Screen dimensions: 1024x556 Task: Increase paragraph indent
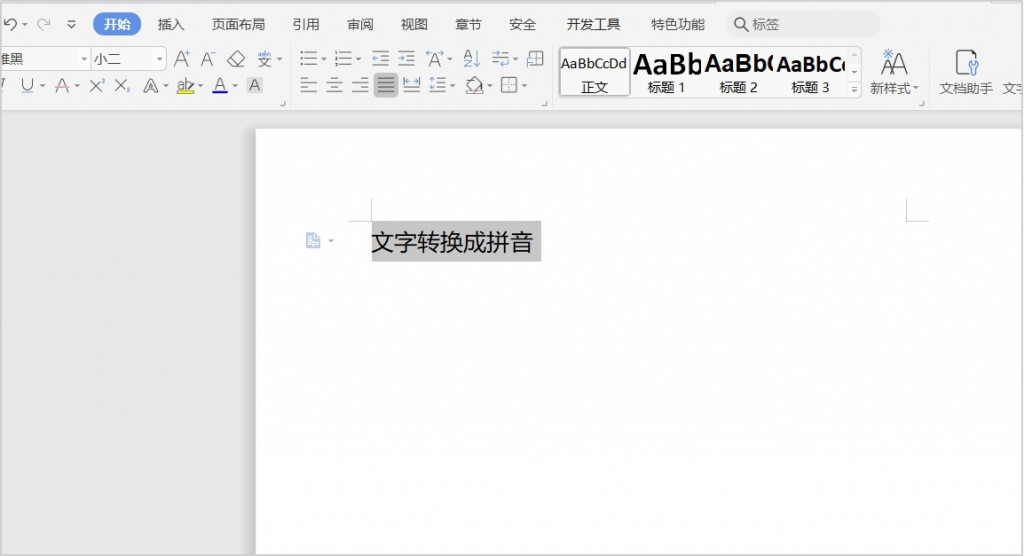pyautogui.click(x=406, y=59)
